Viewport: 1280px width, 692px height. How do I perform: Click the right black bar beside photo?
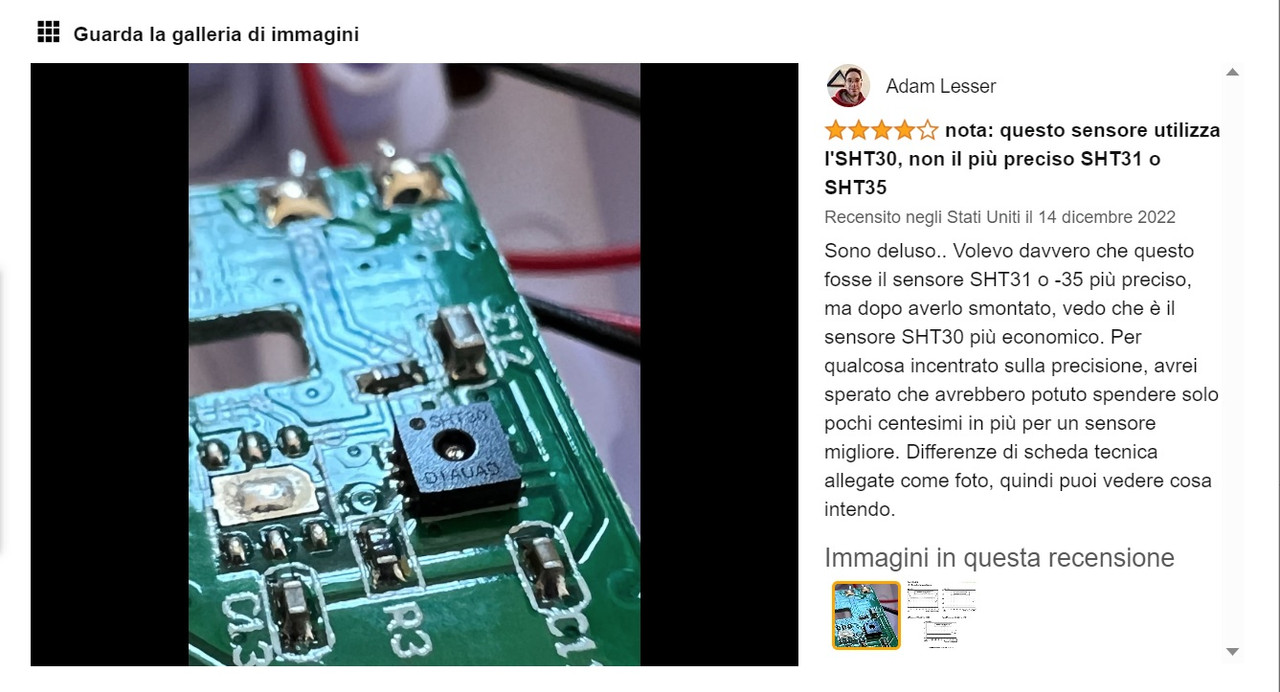pos(719,365)
